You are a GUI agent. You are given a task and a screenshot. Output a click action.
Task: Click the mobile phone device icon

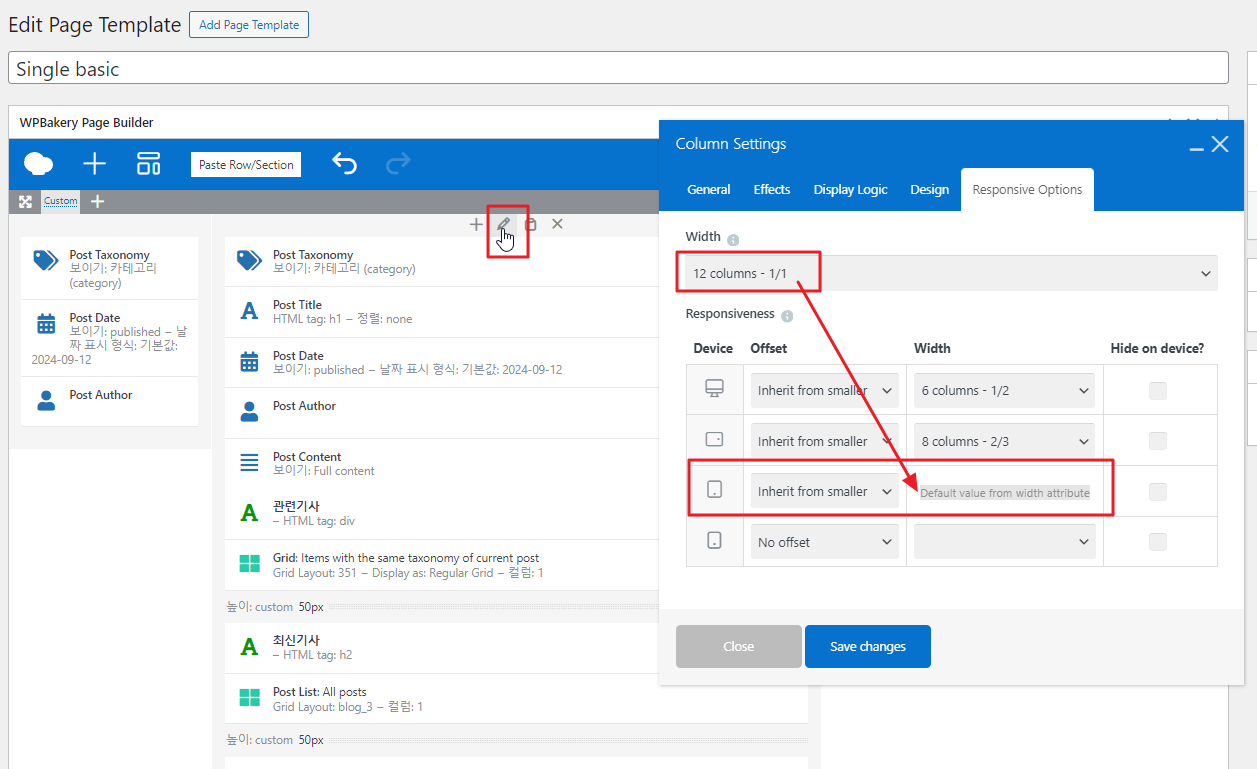coord(714,541)
